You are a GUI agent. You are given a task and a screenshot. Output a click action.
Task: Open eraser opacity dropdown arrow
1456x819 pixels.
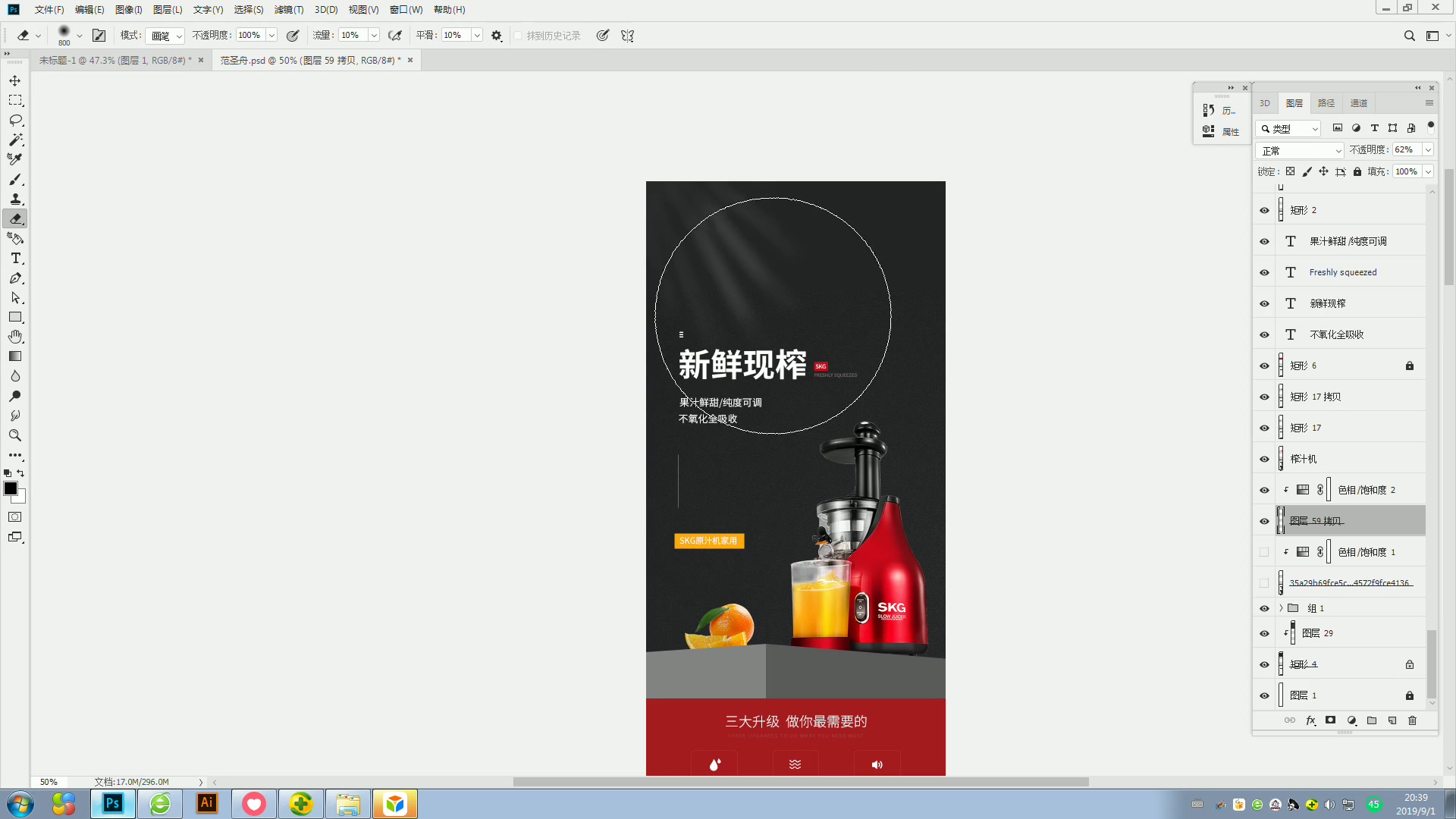tap(271, 36)
